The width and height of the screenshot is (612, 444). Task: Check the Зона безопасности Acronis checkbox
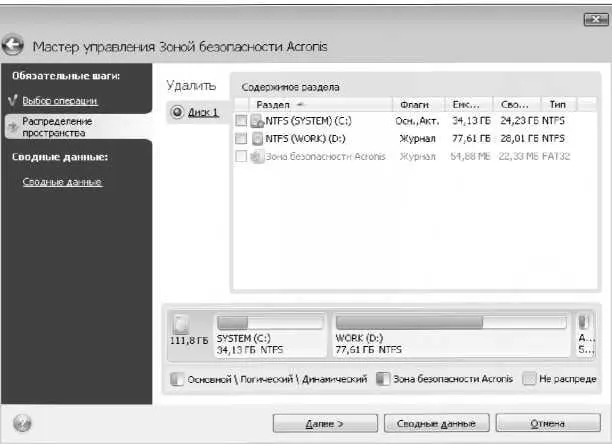pyautogui.click(x=241, y=156)
